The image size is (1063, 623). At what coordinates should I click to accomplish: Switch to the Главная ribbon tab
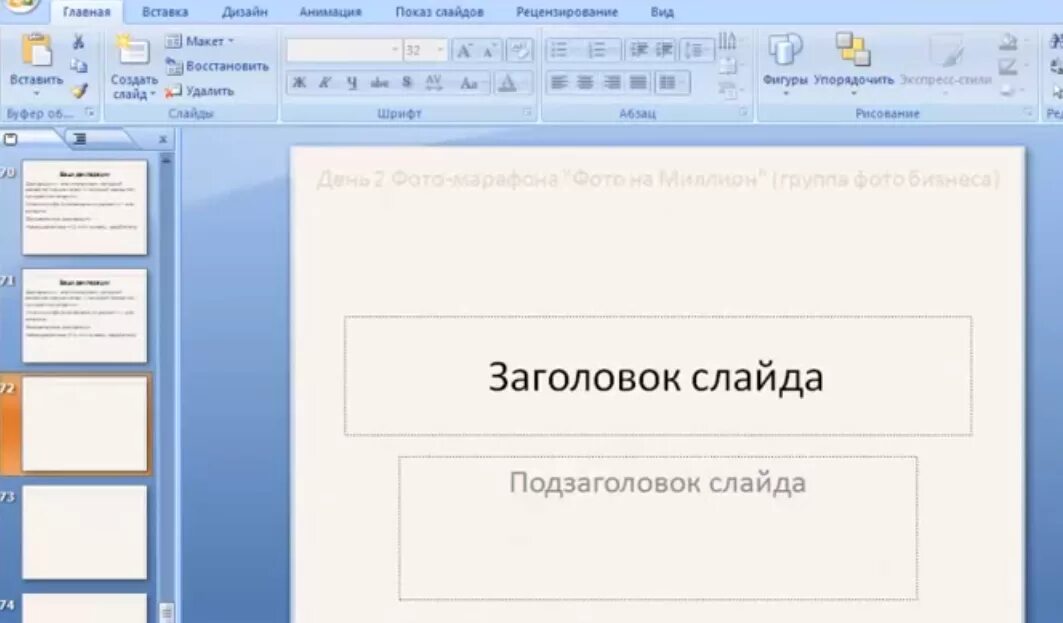click(x=86, y=12)
